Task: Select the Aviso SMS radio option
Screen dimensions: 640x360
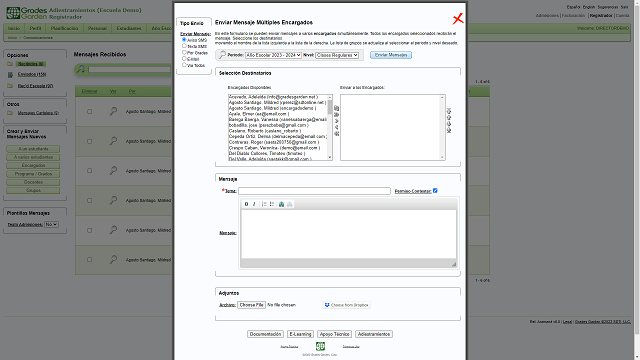Action: pyautogui.click(x=184, y=40)
